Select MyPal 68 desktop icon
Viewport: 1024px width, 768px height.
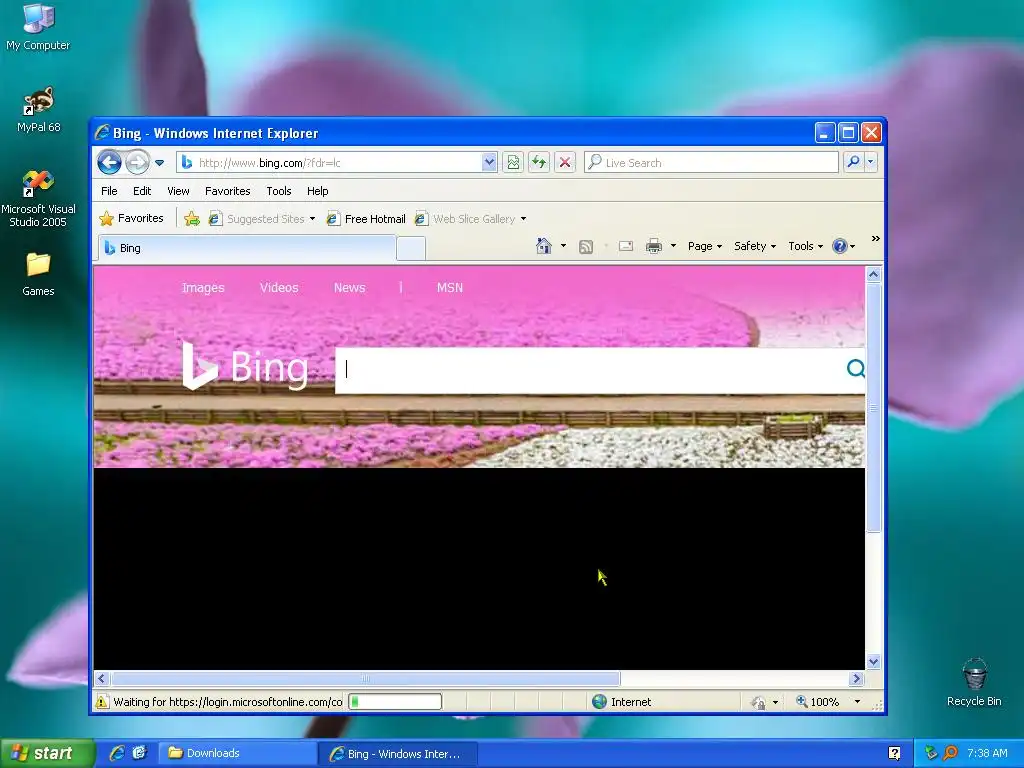pos(39,110)
